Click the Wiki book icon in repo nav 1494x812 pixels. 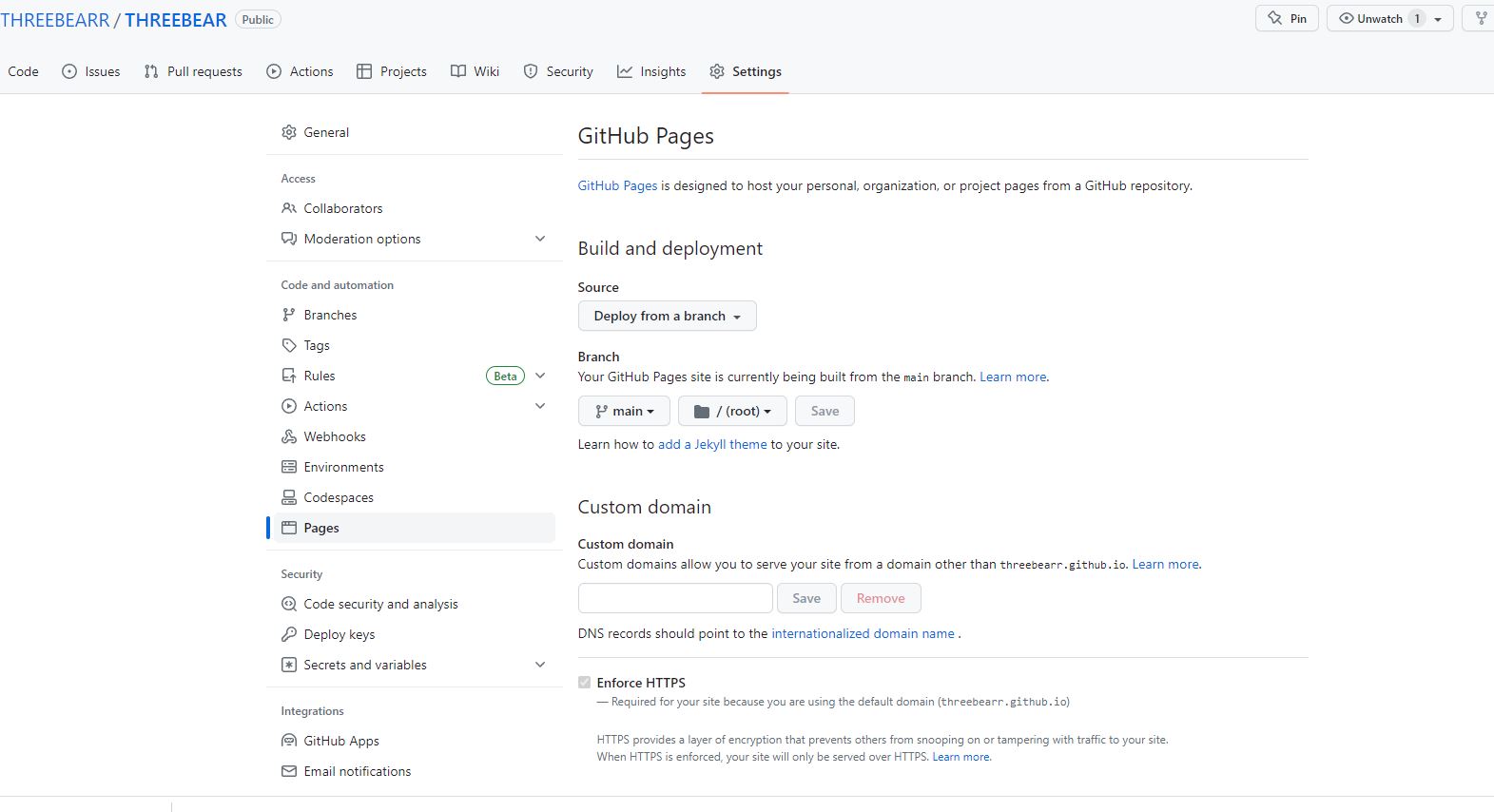pyautogui.click(x=458, y=71)
